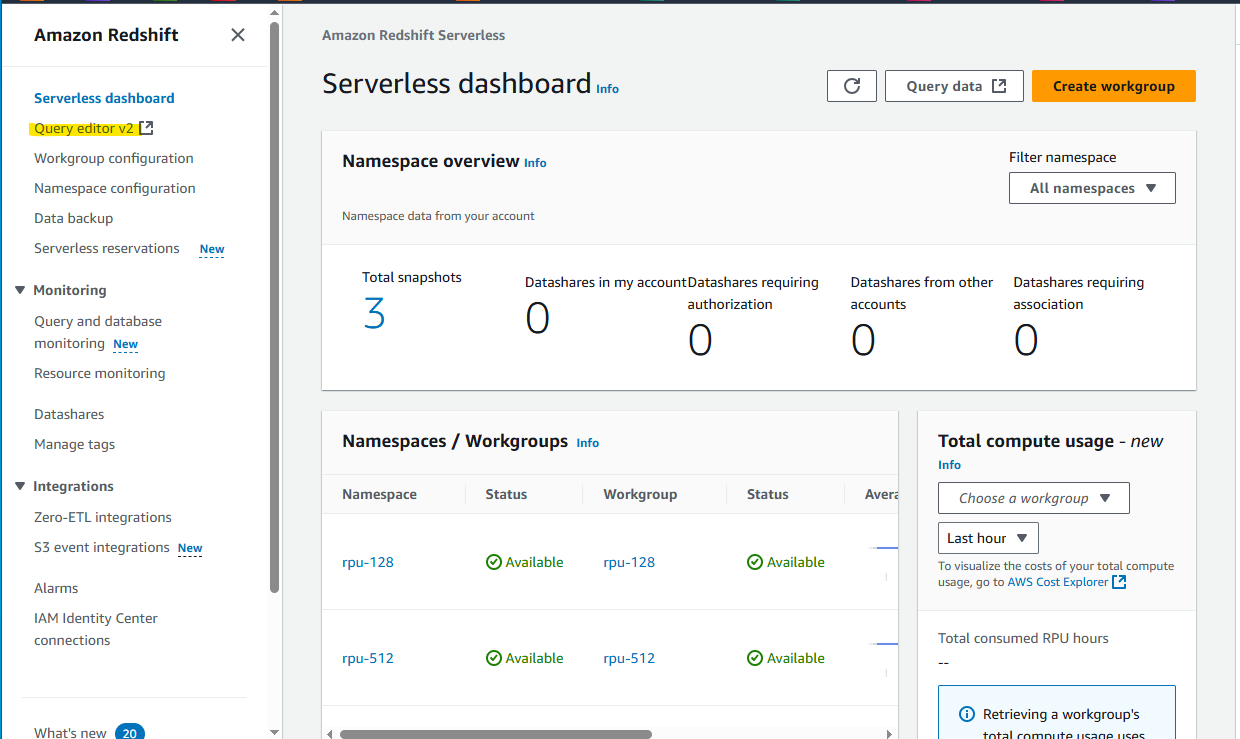Click the New badge beside S3 event integrations
1240x739 pixels.
tap(190, 548)
